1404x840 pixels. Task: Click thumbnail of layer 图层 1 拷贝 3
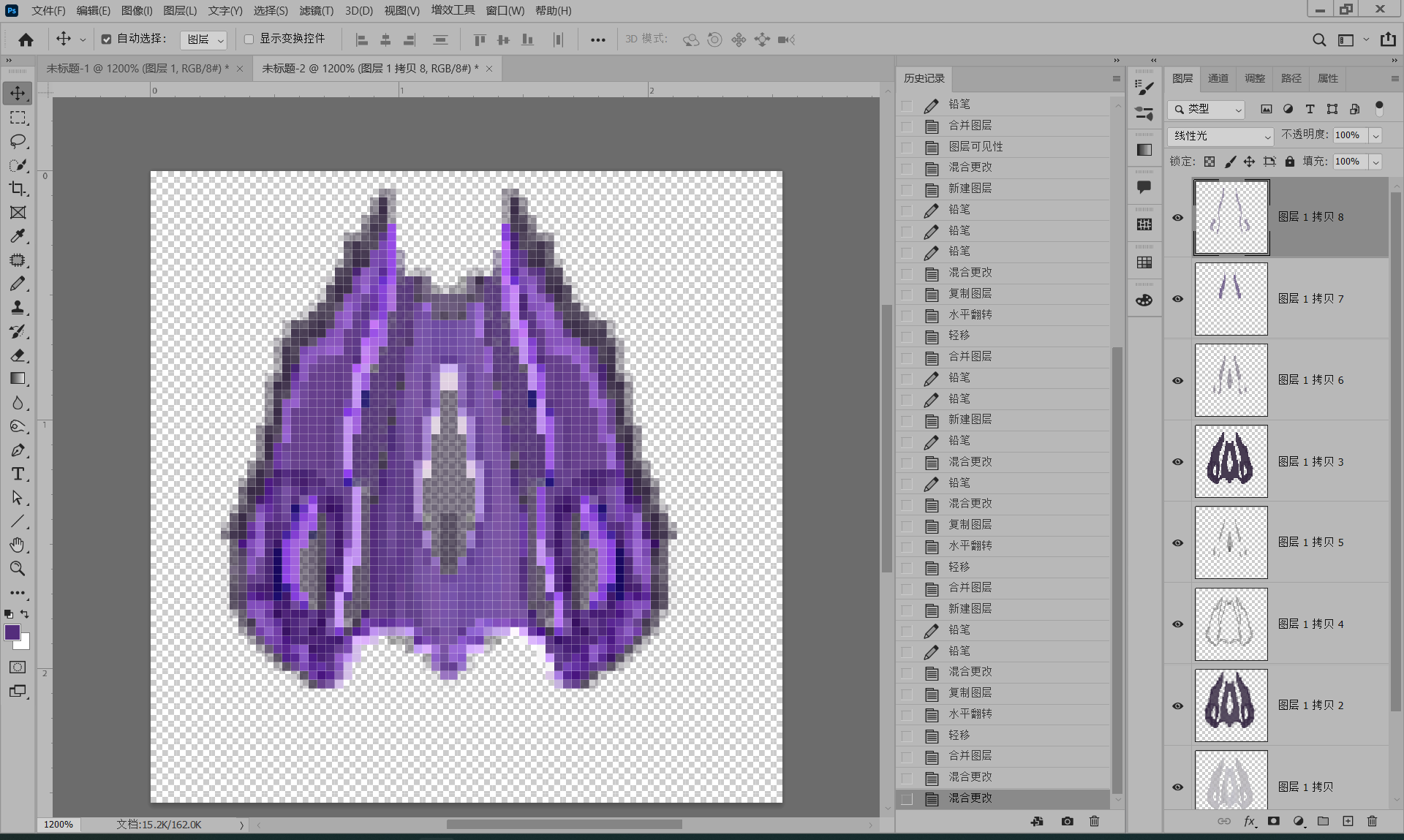tap(1231, 462)
